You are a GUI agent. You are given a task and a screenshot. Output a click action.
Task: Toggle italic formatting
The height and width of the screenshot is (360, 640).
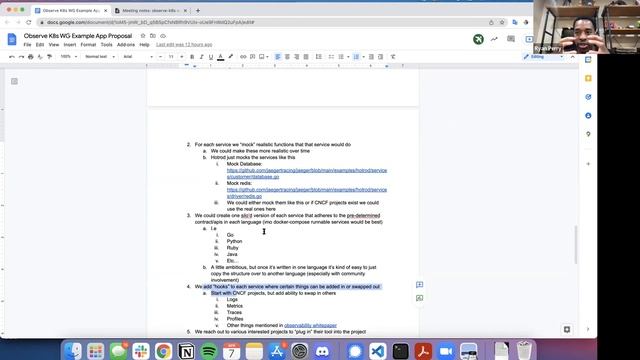(x=201, y=57)
